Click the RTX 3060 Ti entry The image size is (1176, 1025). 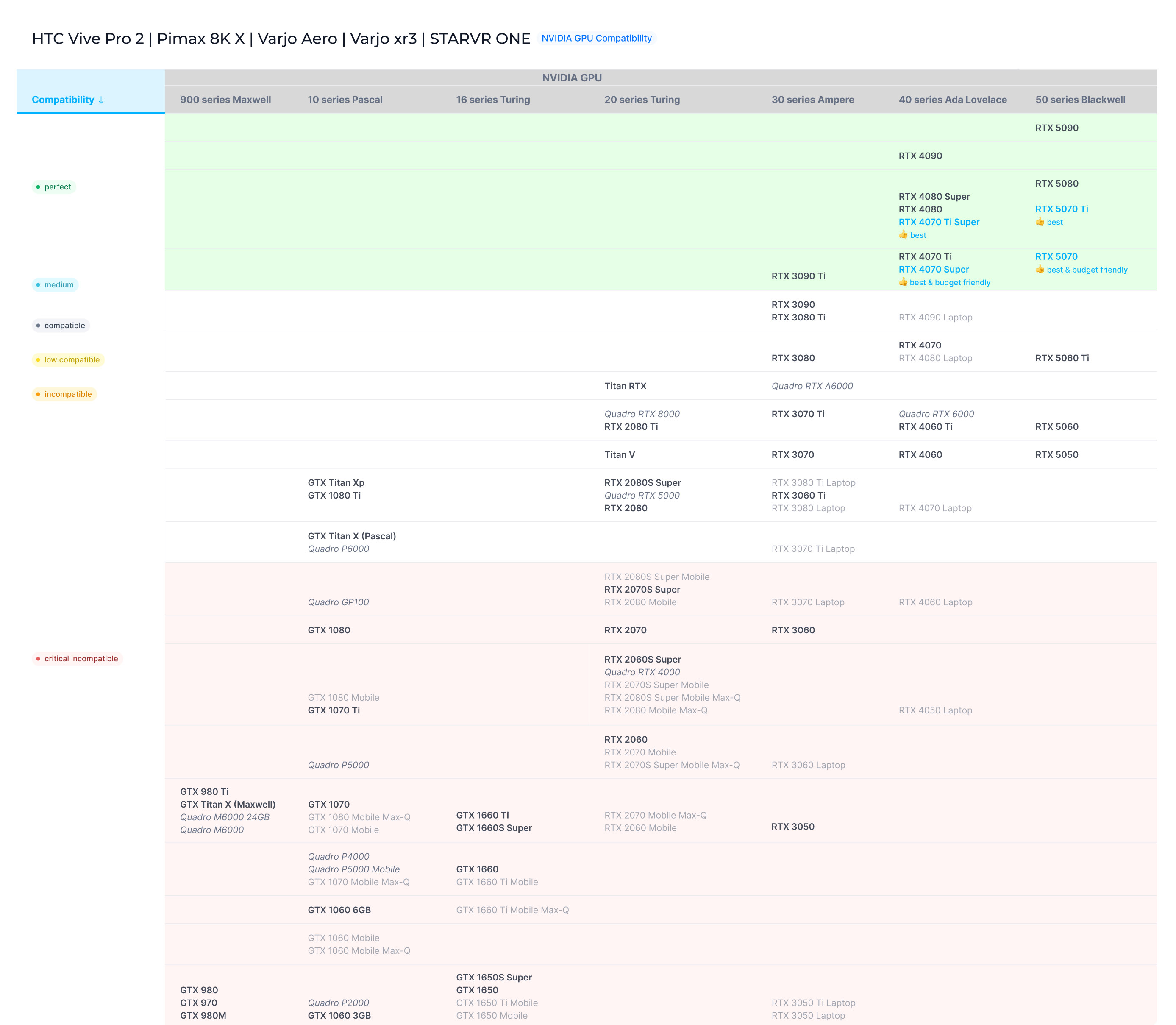(x=799, y=496)
